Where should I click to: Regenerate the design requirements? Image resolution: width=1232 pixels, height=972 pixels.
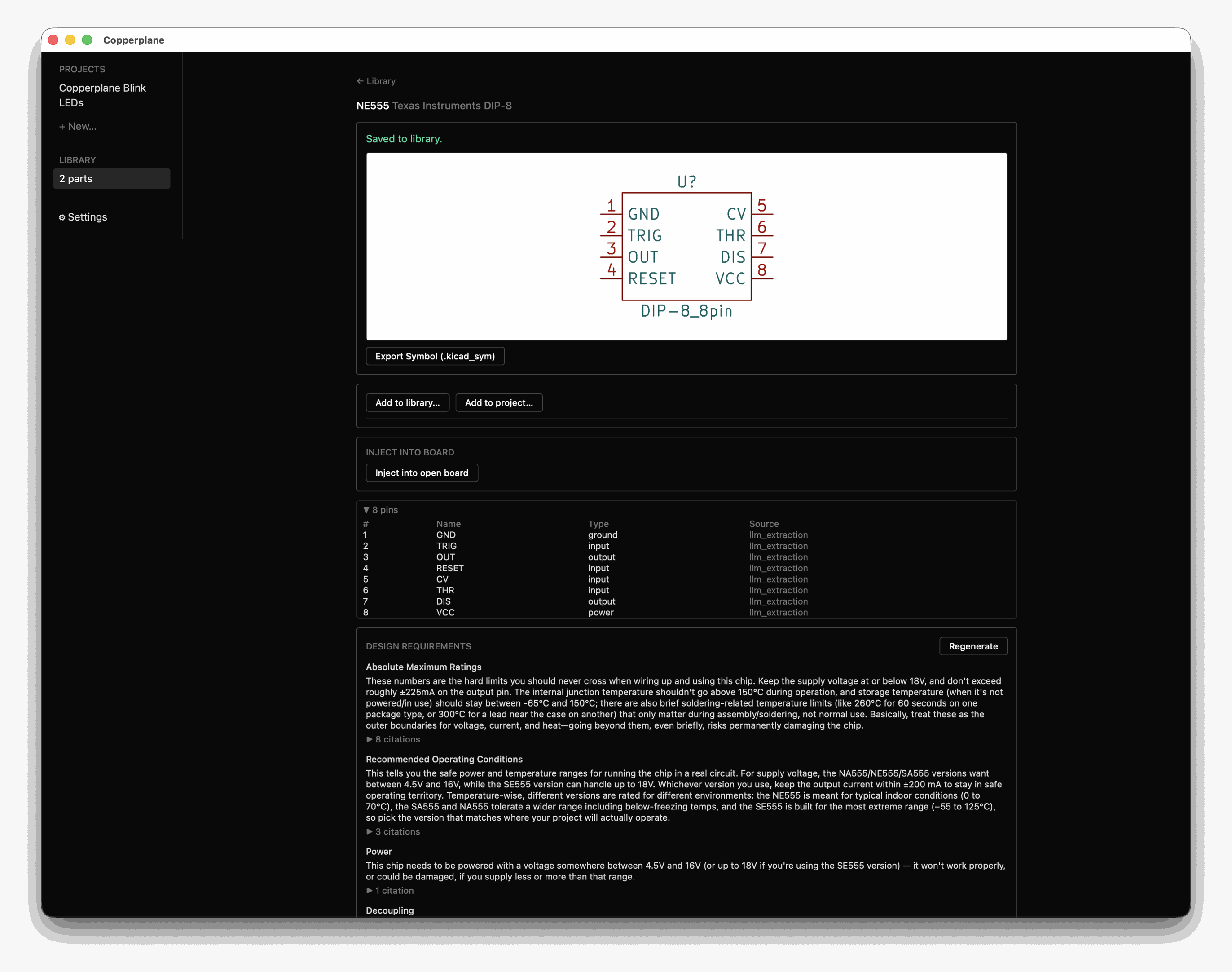tap(972, 646)
